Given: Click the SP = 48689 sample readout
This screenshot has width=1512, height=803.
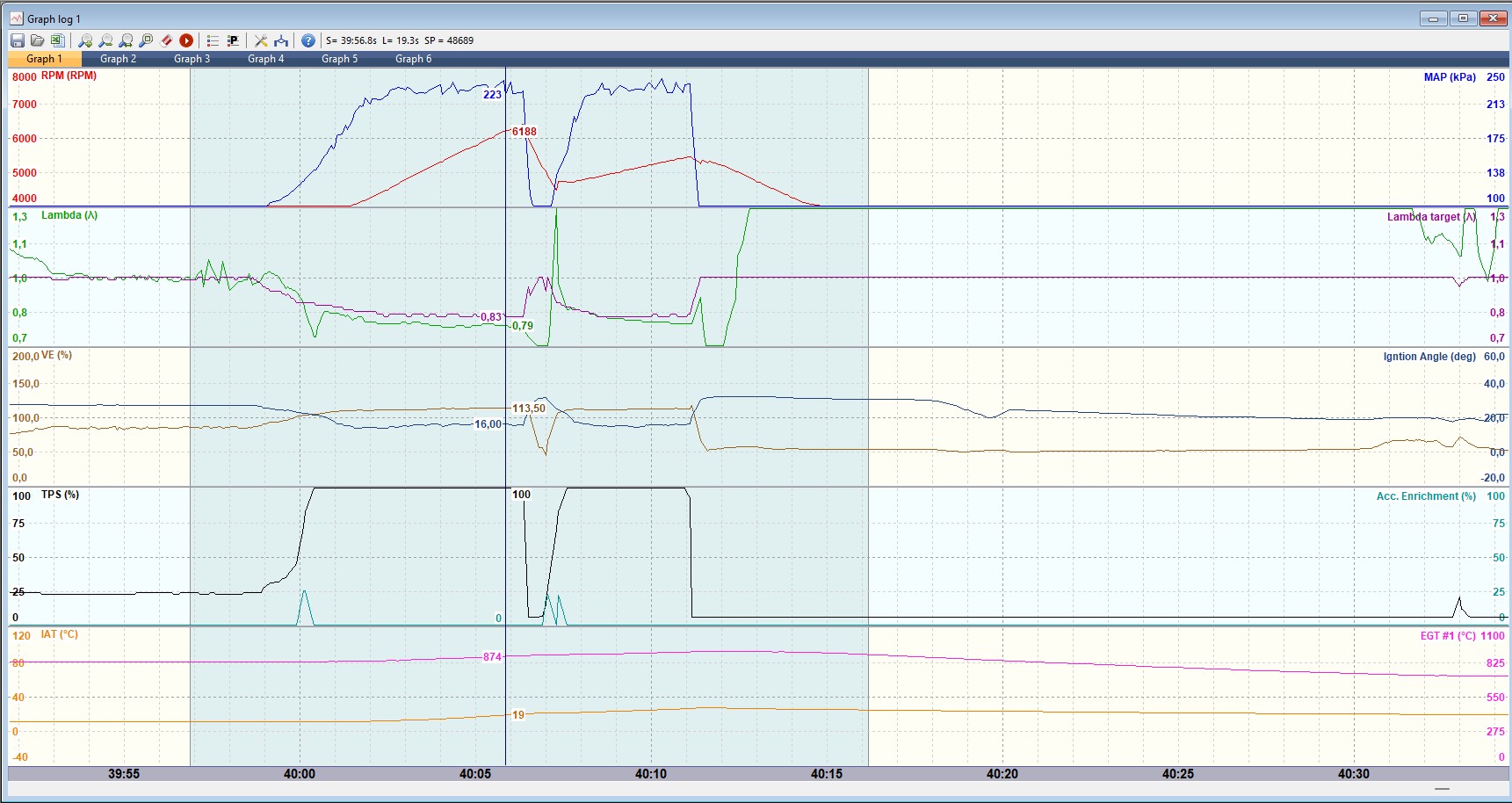Looking at the screenshot, I should click(449, 40).
